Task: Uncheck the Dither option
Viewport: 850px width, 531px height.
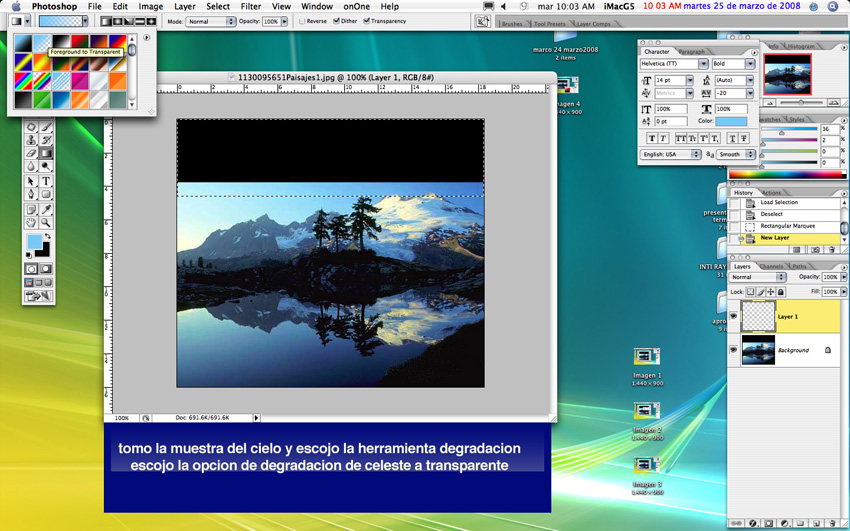Action: pyautogui.click(x=337, y=21)
